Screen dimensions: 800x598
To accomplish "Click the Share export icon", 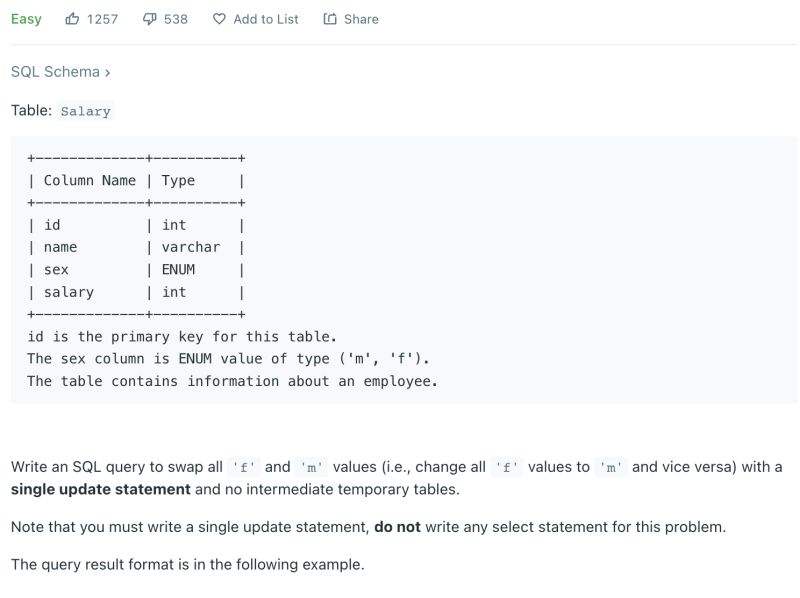I will [330, 19].
